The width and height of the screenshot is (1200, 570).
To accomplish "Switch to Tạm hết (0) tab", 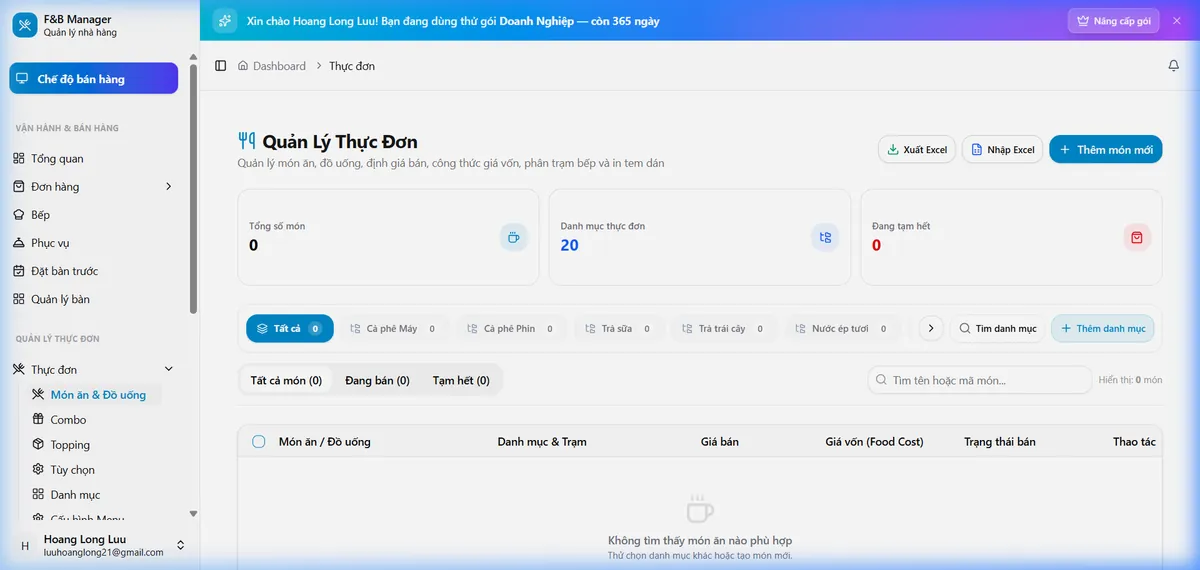I will tap(461, 380).
